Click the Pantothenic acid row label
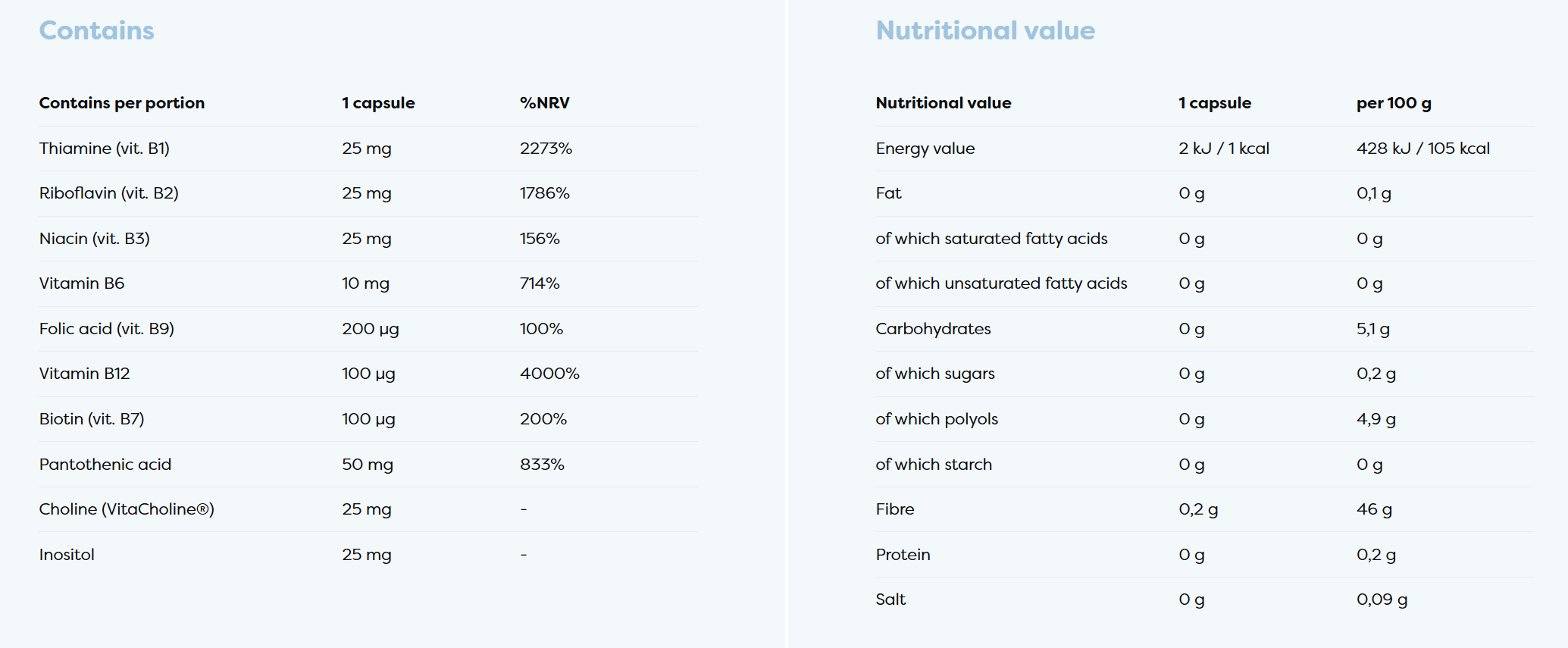 click(x=105, y=465)
